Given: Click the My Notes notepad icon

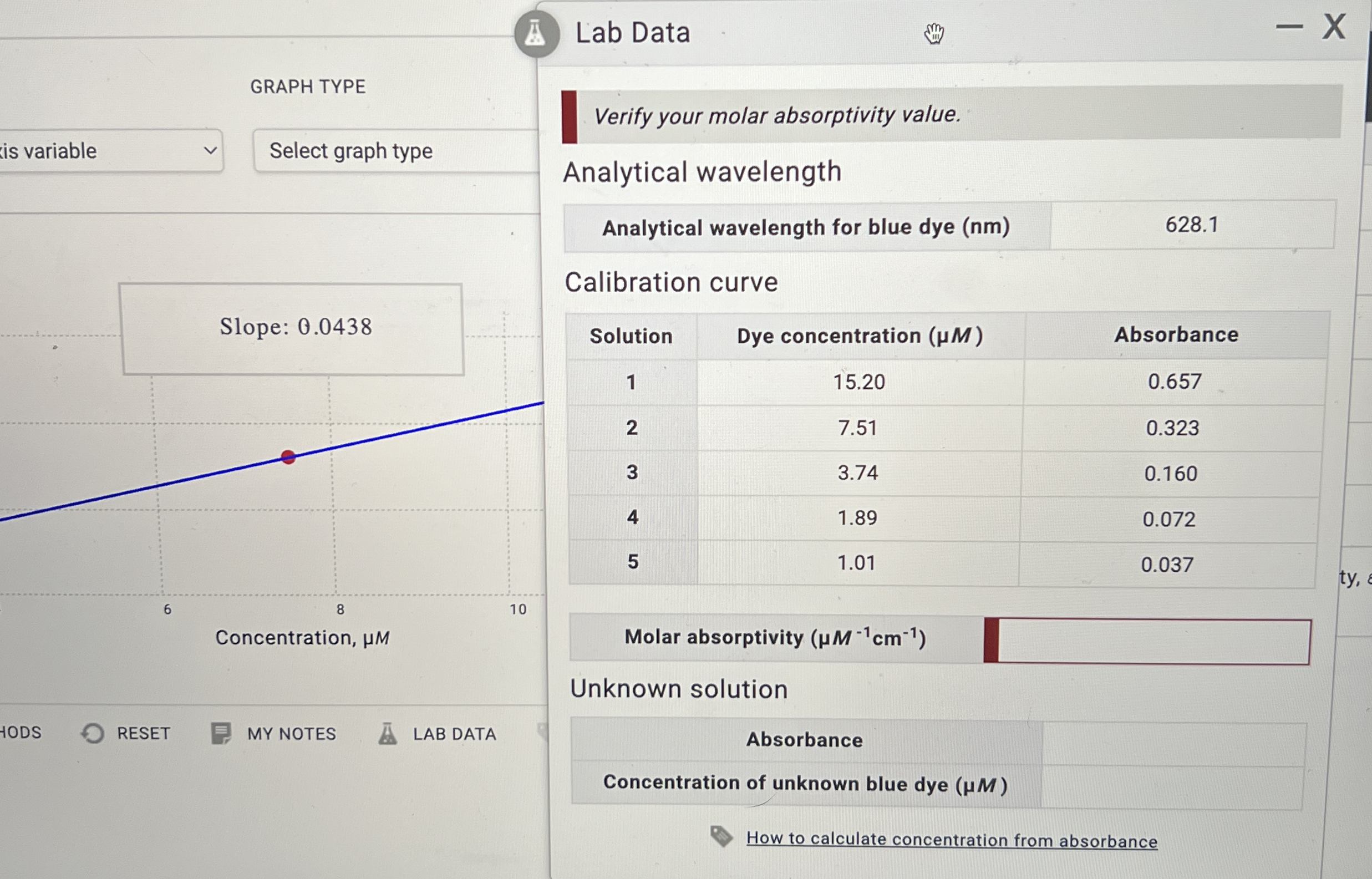Looking at the screenshot, I should (x=221, y=734).
